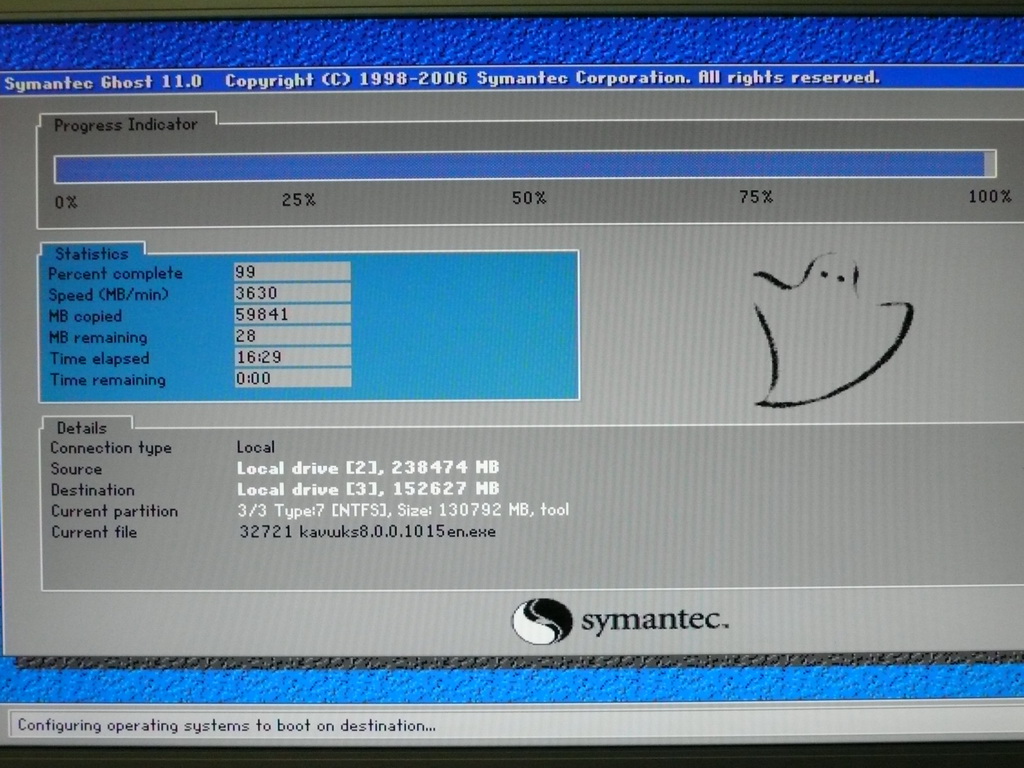This screenshot has height=768, width=1024.
Task: Click the blue progress indicator bar
Action: tap(524, 165)
